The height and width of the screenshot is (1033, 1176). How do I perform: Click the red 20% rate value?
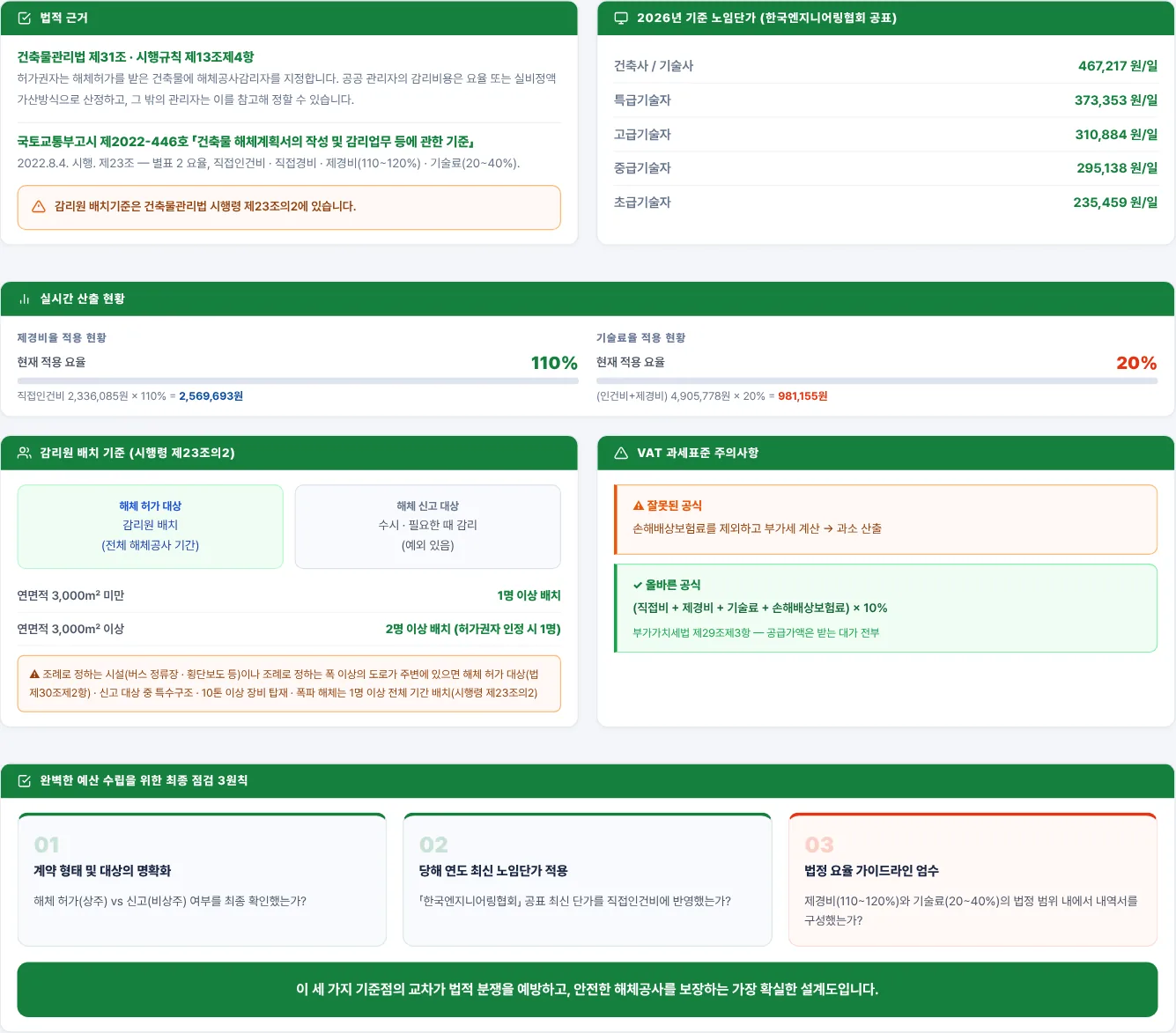[x=1136, y=363]
